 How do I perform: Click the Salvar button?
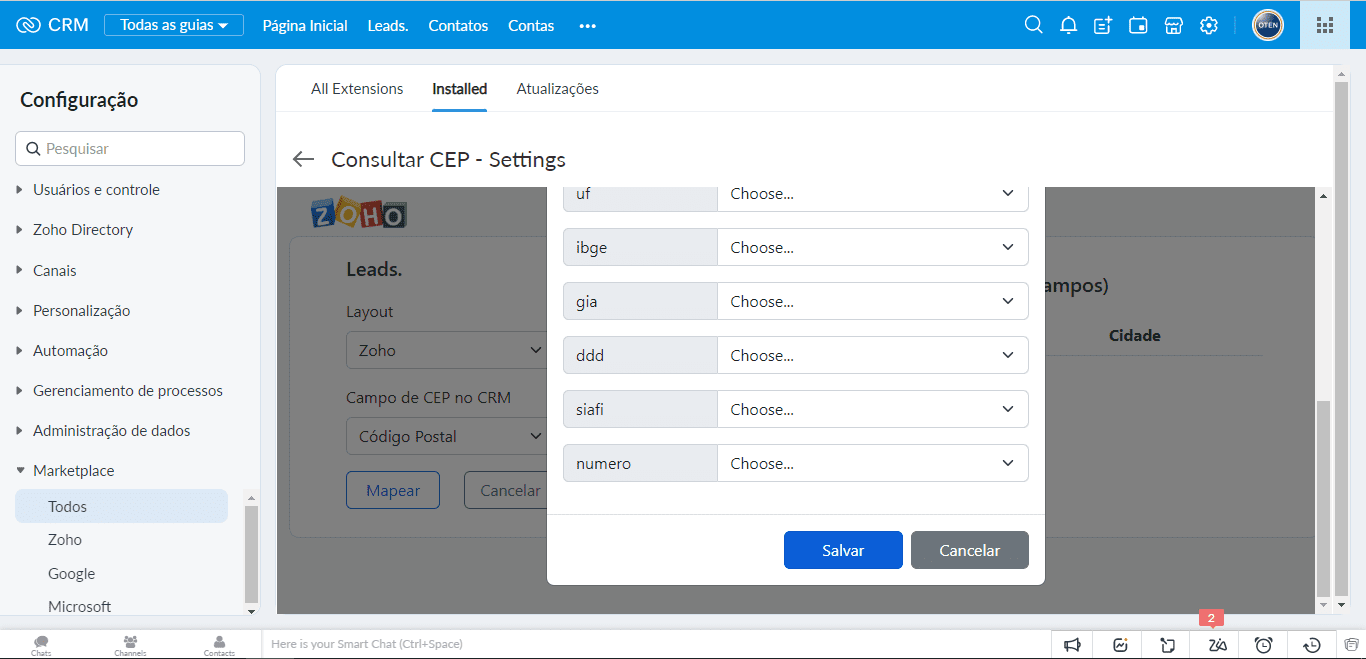[843, 550]
